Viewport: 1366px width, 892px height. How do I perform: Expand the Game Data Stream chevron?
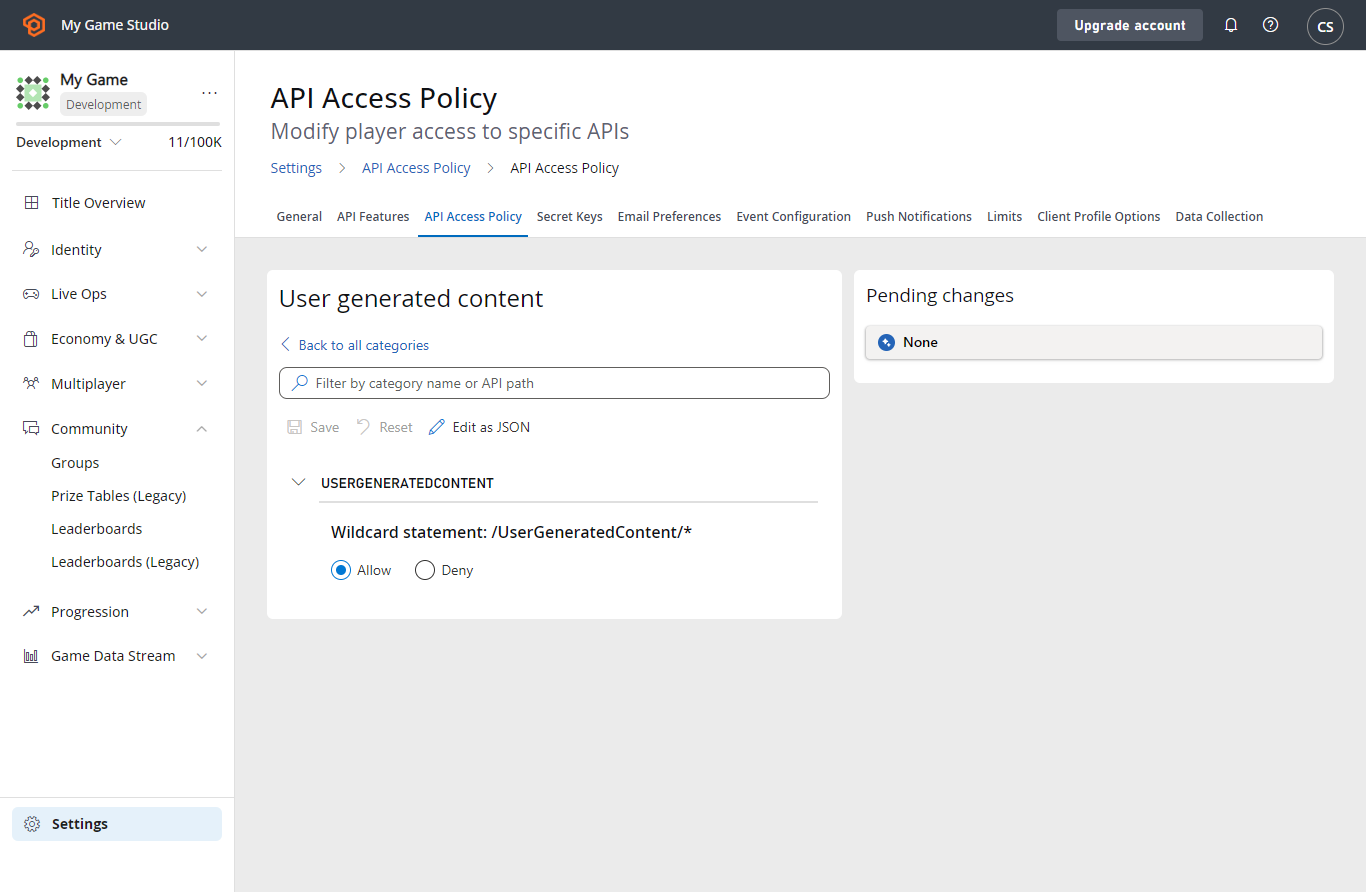(202, 656)
